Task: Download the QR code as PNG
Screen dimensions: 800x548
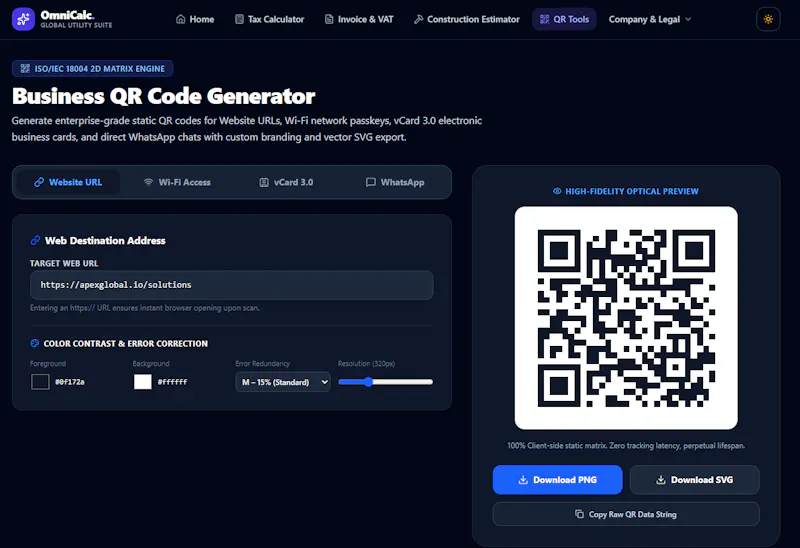Action: [x=558, y=480]
